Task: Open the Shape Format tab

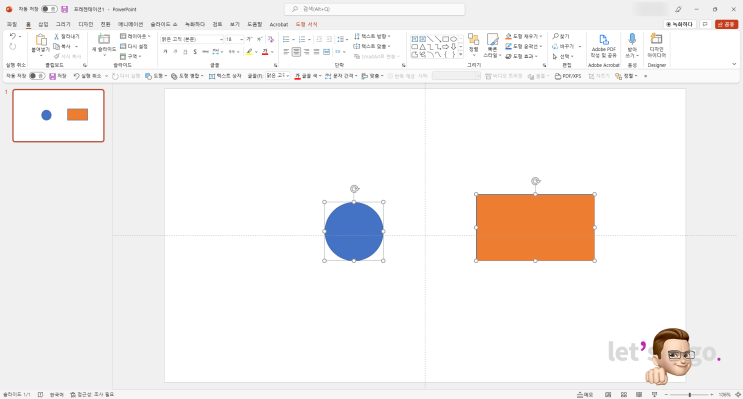Action: (x=307, y=24)
